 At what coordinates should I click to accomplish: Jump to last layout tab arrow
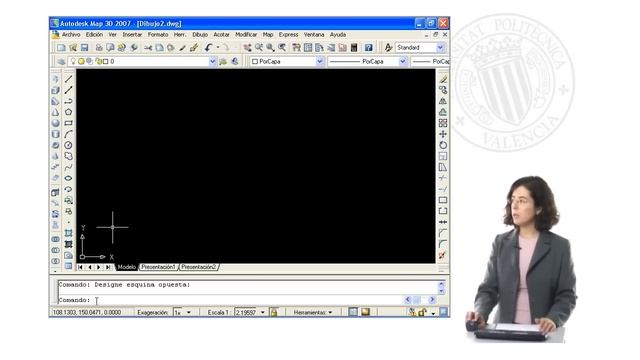[x=108, y=267]
